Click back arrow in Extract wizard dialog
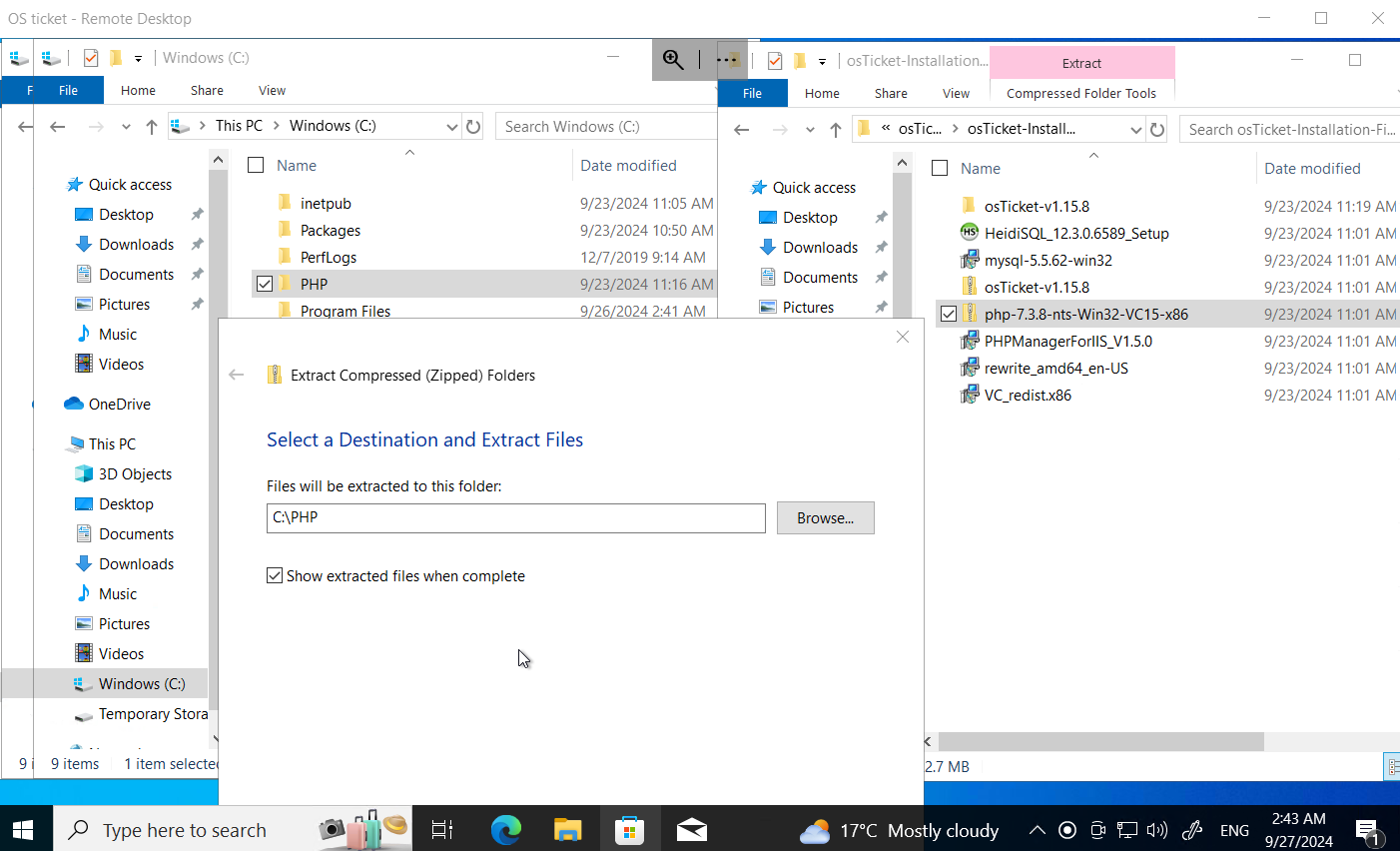1400x851 pixels. pos(237,375)
